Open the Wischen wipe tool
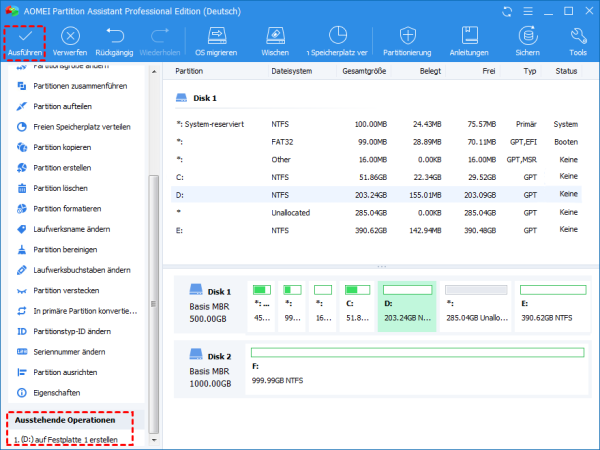Viewport: 600px width, 450px height. pos(275,42)
